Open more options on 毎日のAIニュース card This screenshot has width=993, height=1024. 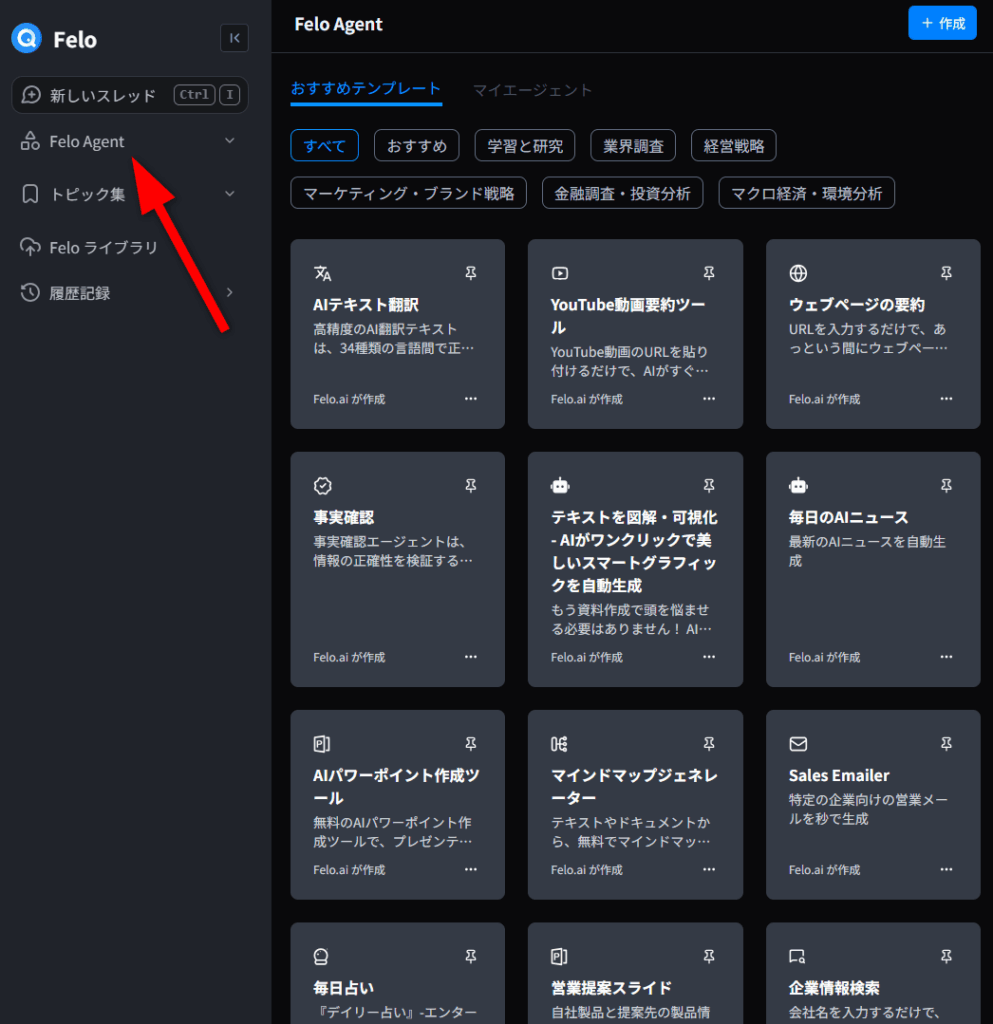[946, 656]
